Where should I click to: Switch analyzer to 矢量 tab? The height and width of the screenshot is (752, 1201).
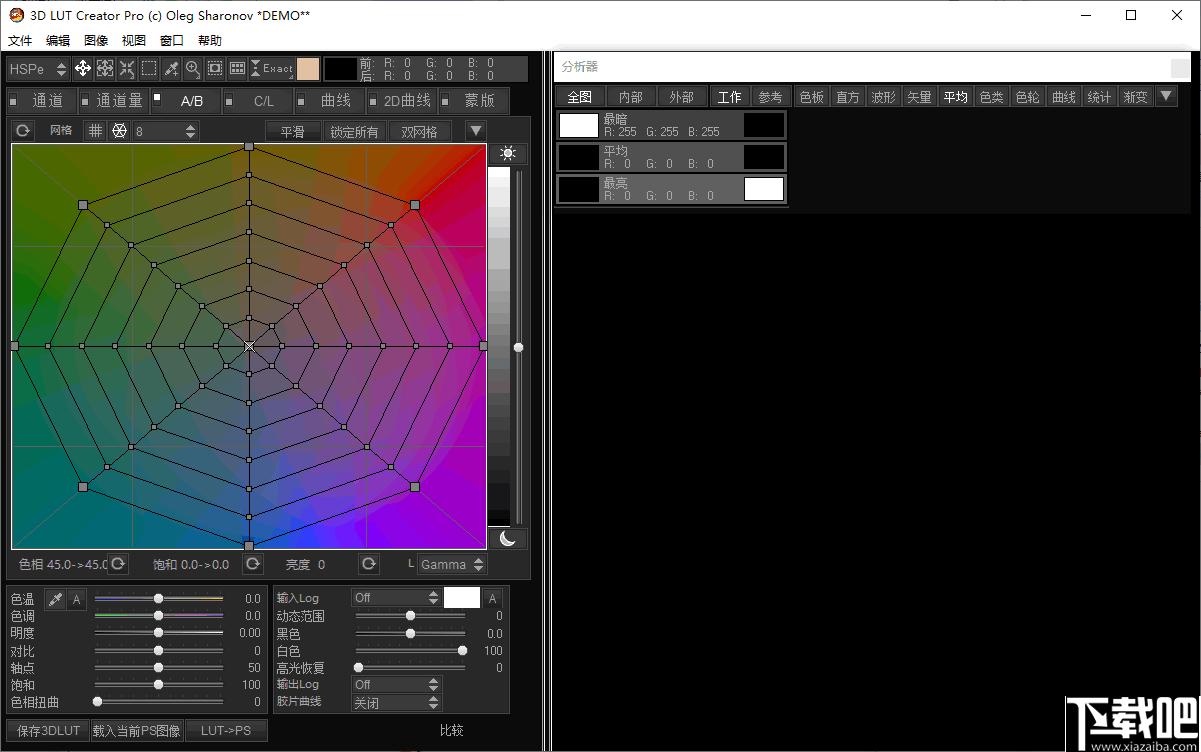click(920, 97)
